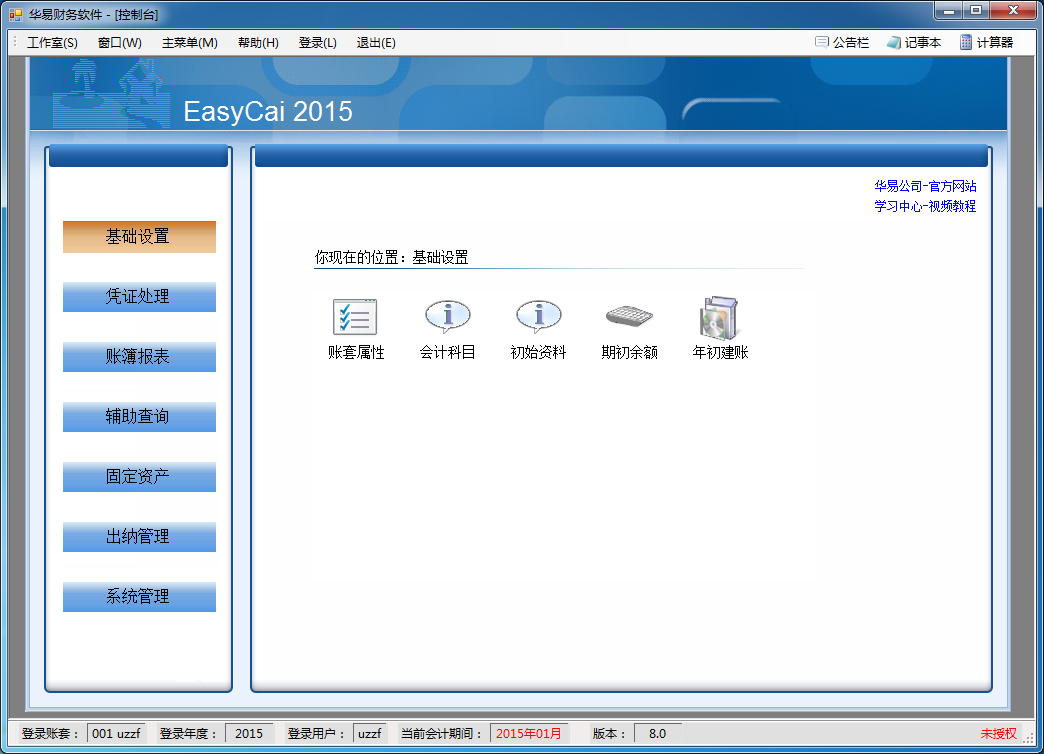Viewport: 1044px width, 754px height.
Task: Click the window resize grip corner
Action: click(1029, 738)
